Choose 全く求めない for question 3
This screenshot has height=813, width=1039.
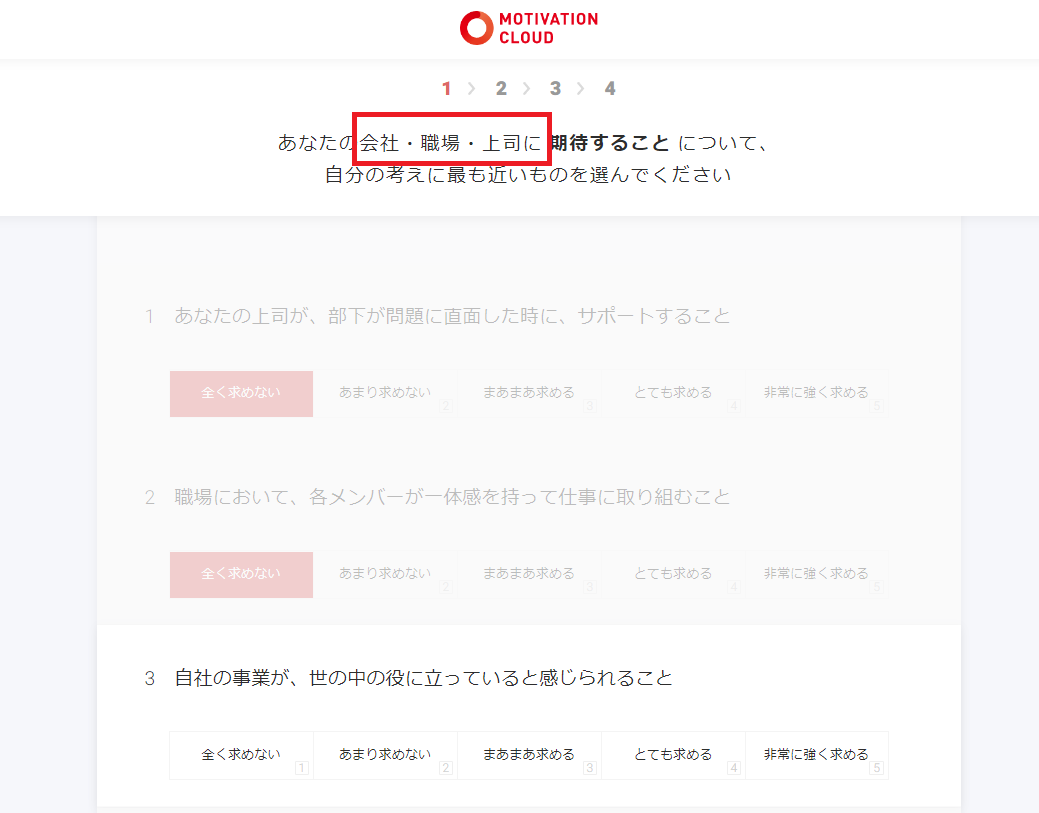coord(241,755)
